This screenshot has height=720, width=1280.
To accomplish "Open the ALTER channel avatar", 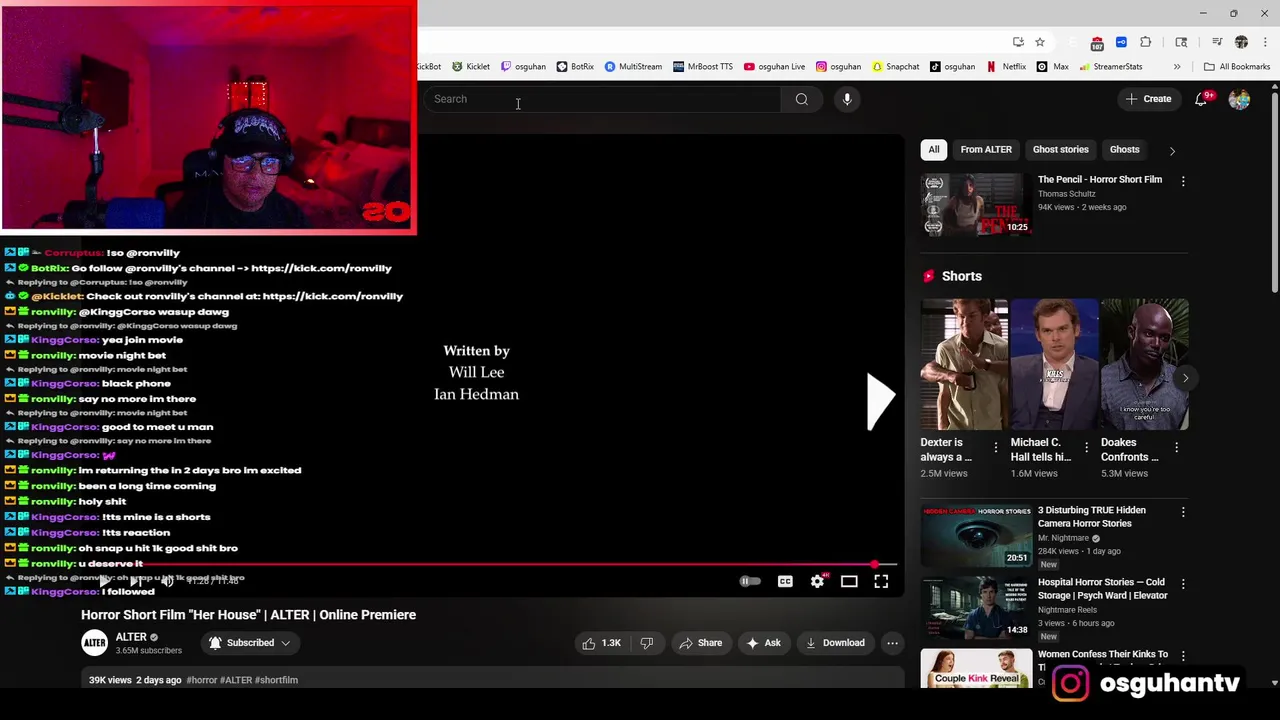I will pos(95,643).
